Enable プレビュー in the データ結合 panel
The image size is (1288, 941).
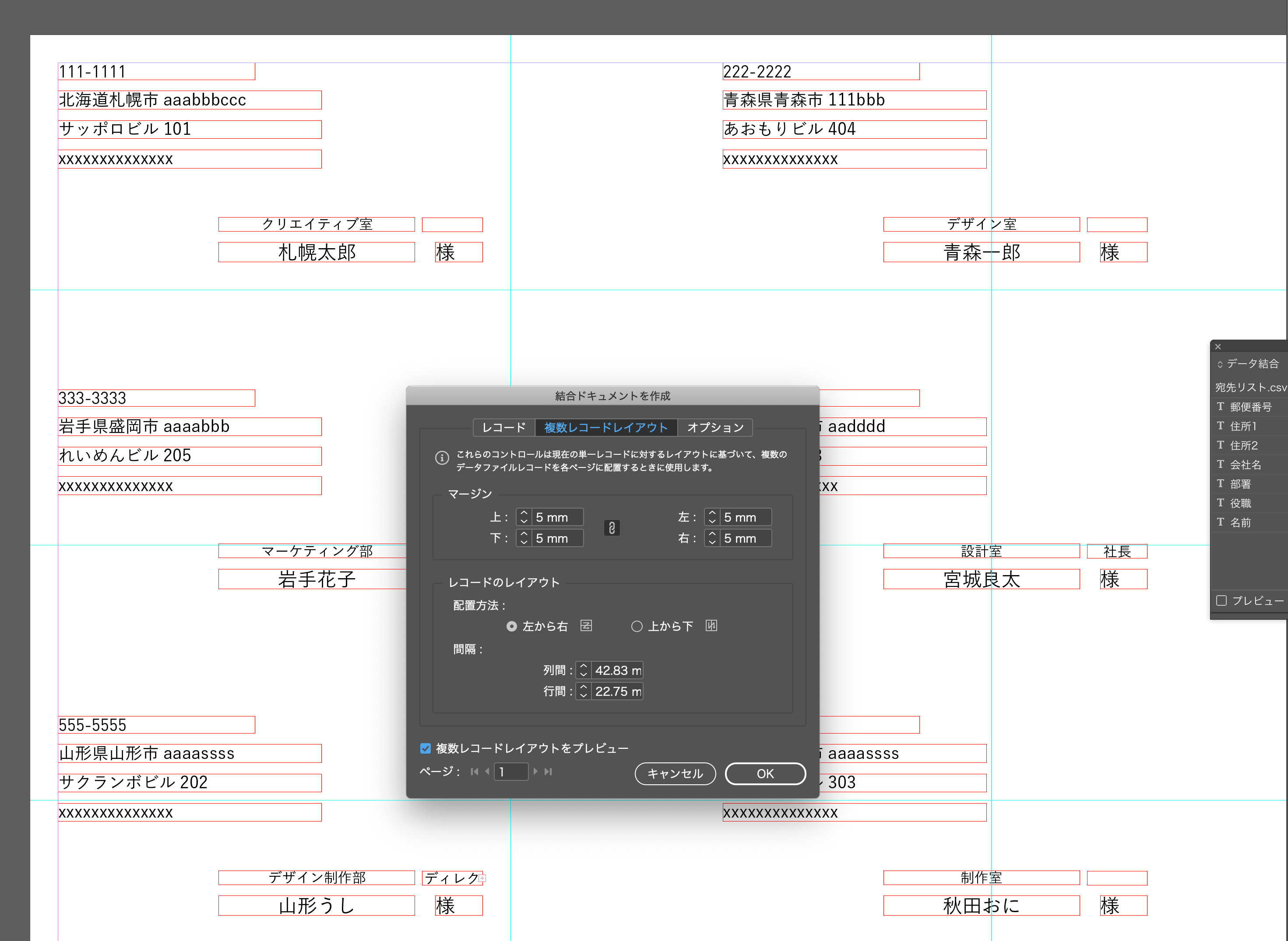point(1221,600)
